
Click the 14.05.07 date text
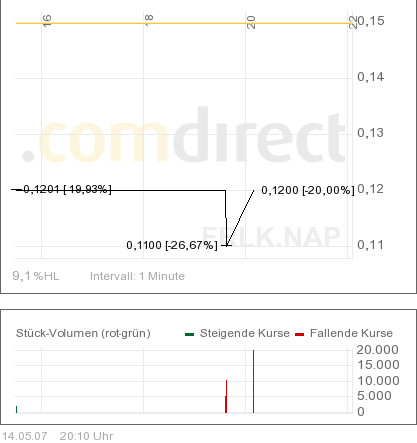click(25, 436)
